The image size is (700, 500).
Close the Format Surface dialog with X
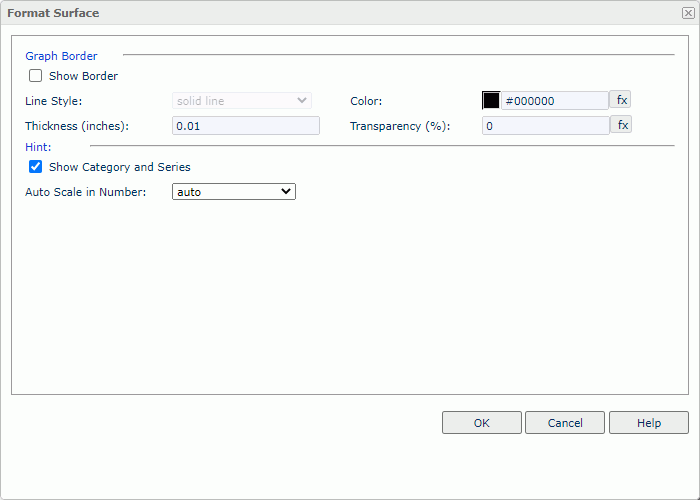[x=687, y=13]
